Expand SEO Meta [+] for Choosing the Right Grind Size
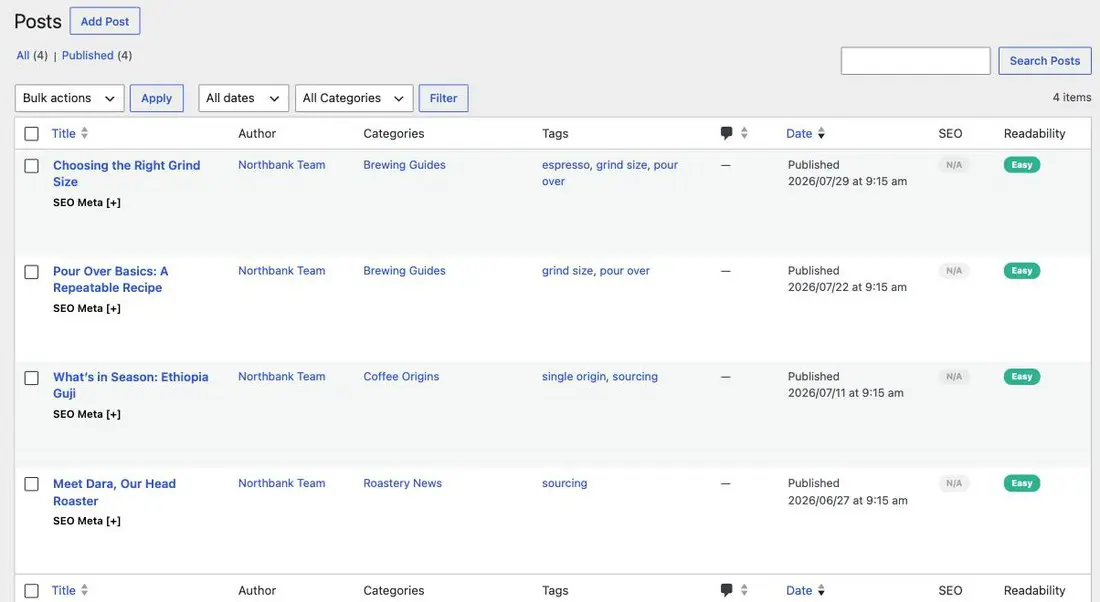 coord(87,203)
